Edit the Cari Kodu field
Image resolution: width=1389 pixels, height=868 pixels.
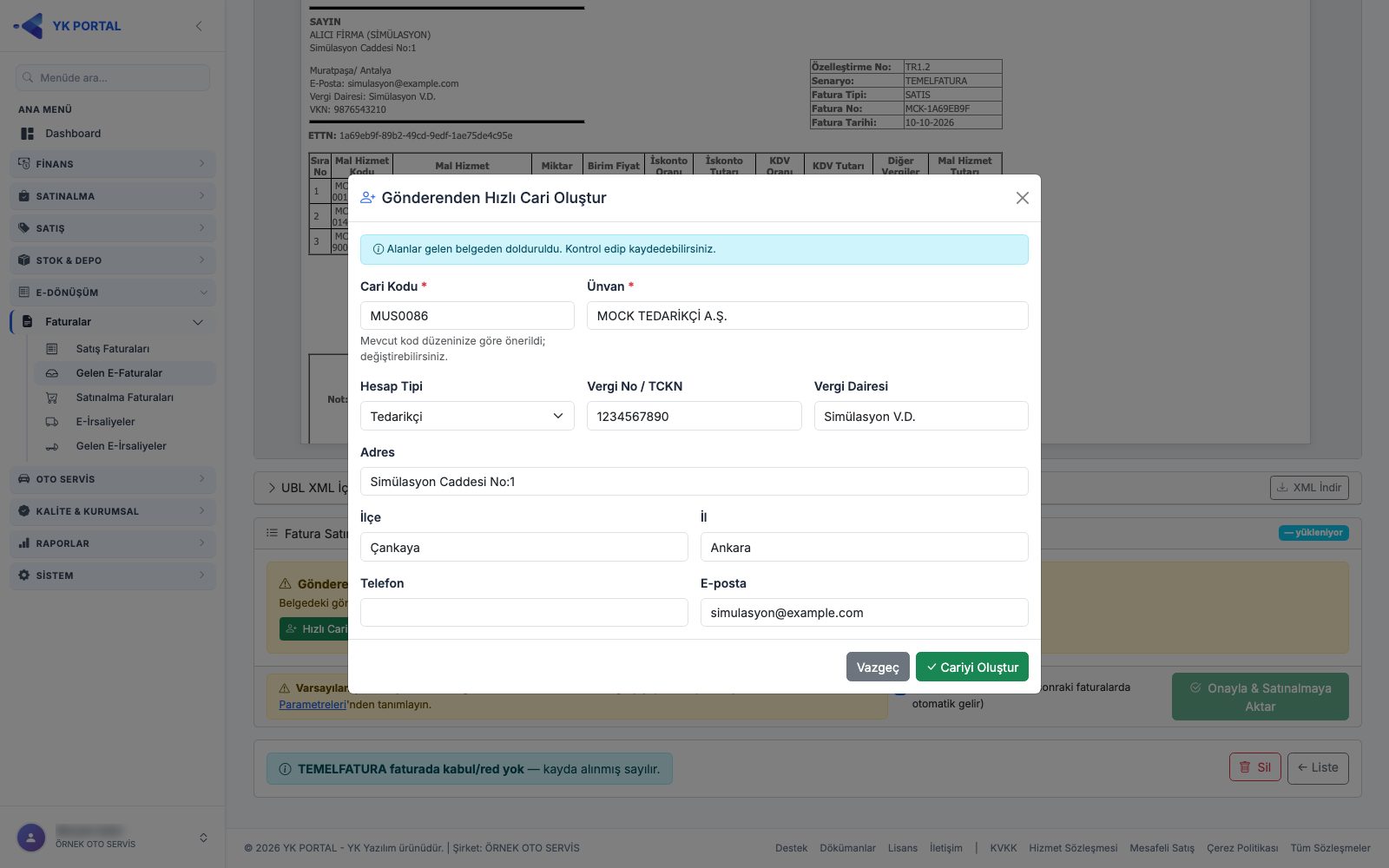click(467, 316)
